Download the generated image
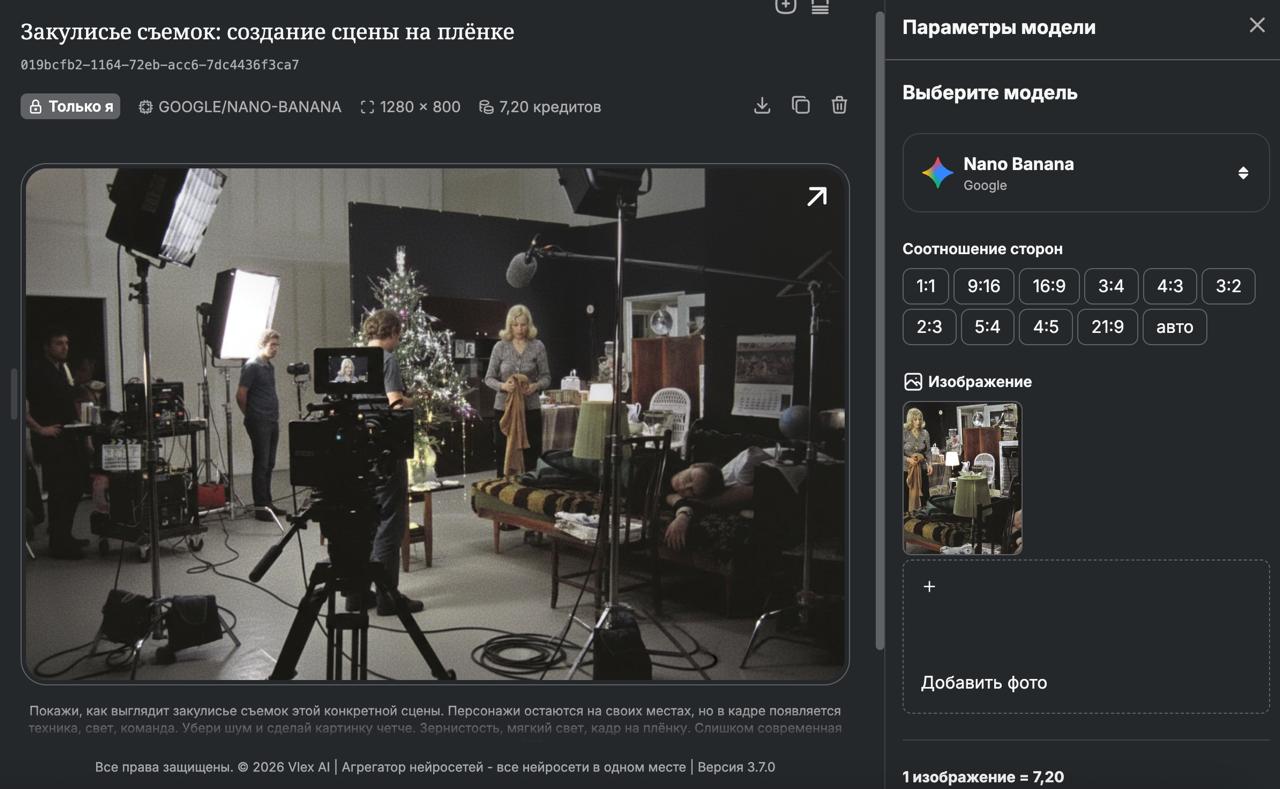The height and width of the screenshot is (789, 1280). pyautogui.click(x=762, y=106)
